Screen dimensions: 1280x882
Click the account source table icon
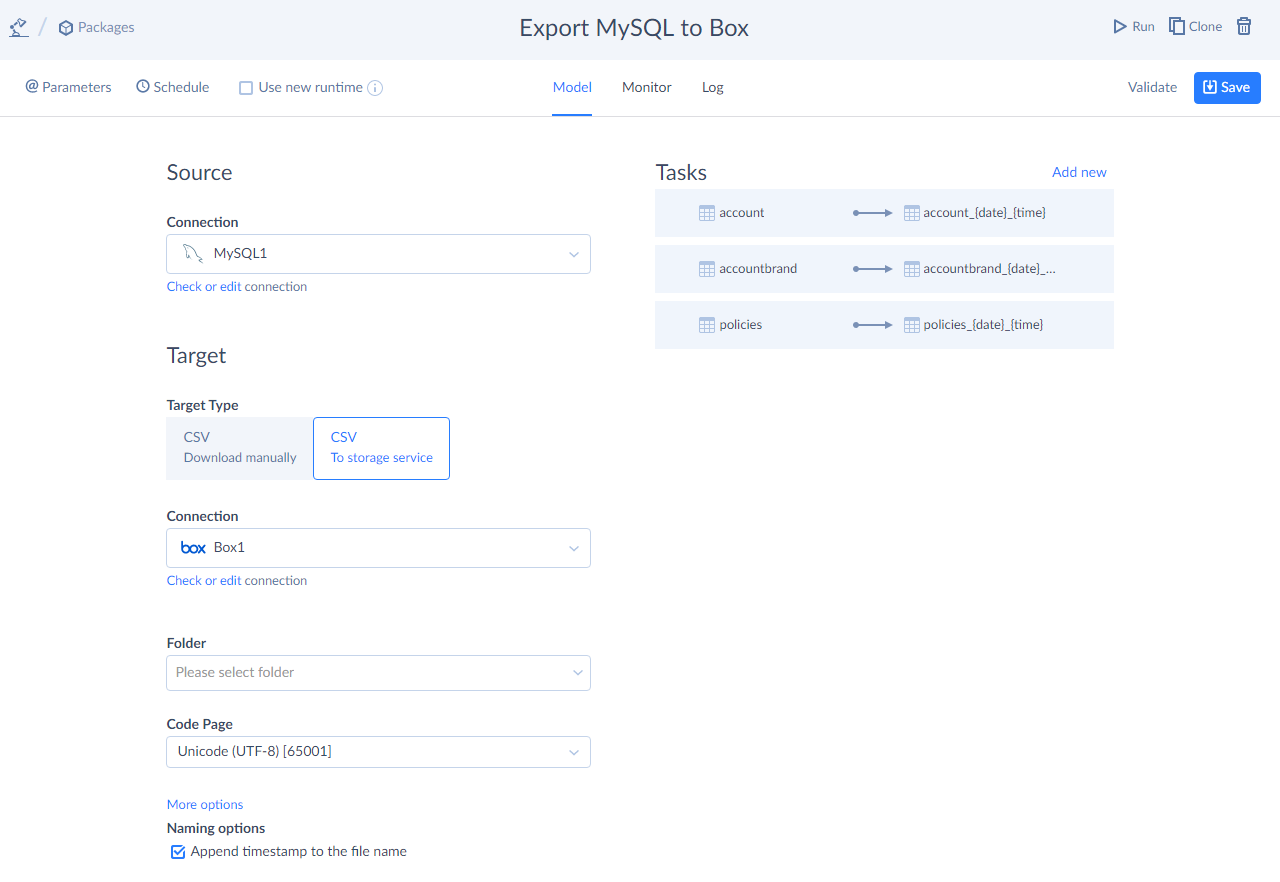click(707, 213)
